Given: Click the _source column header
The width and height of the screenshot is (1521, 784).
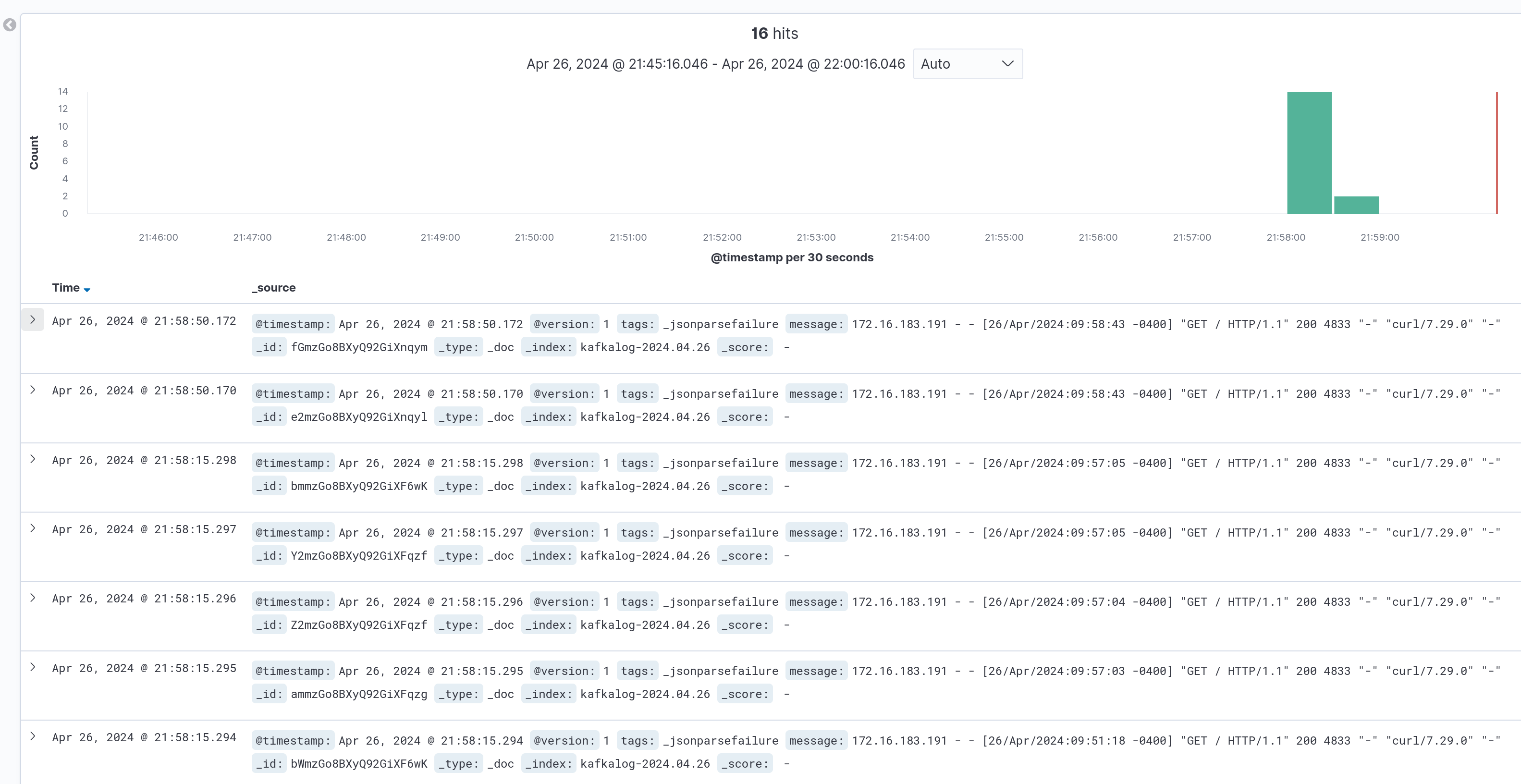Looking at the screenshot, I should tap(273, 287).
